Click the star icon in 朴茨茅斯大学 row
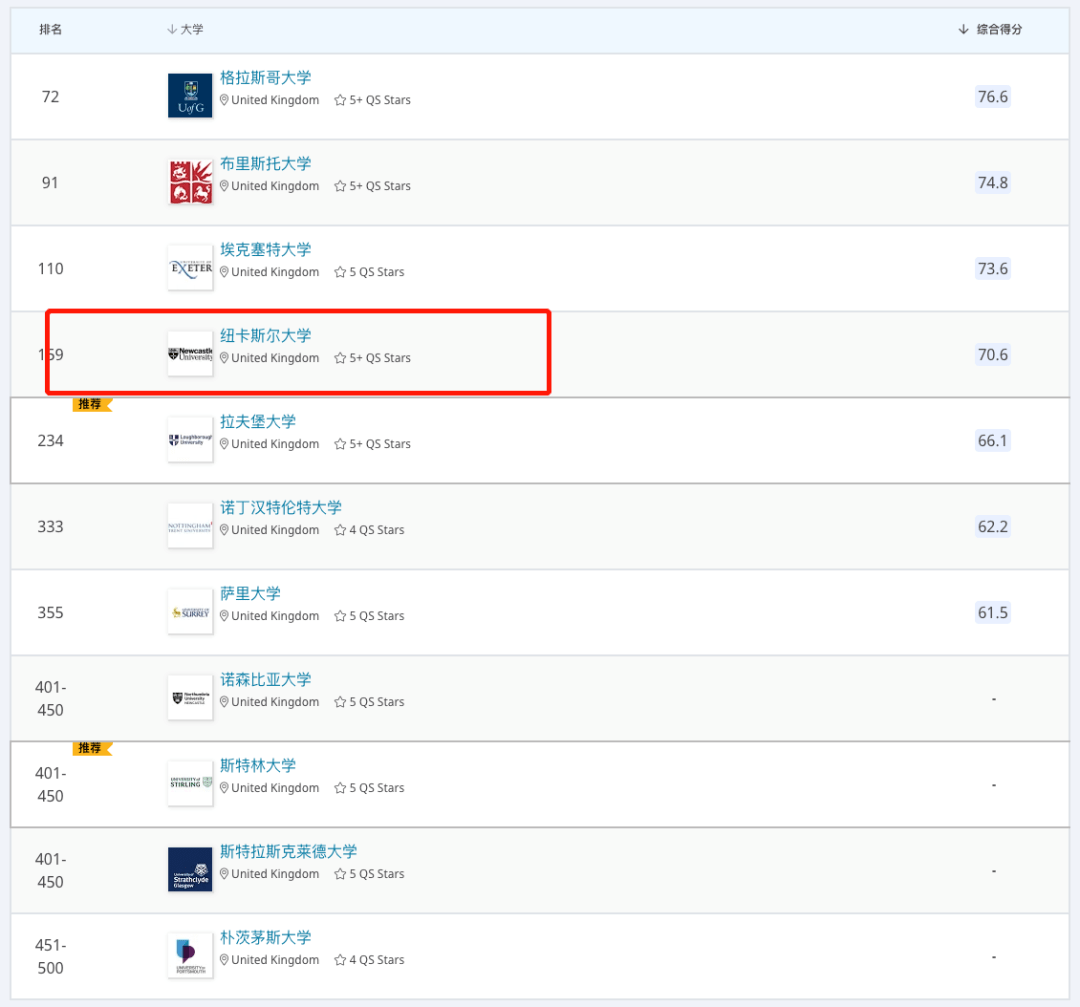The width and height of the screenshot is (1080, 1007). pyautogui.click(x=340, y=960)
